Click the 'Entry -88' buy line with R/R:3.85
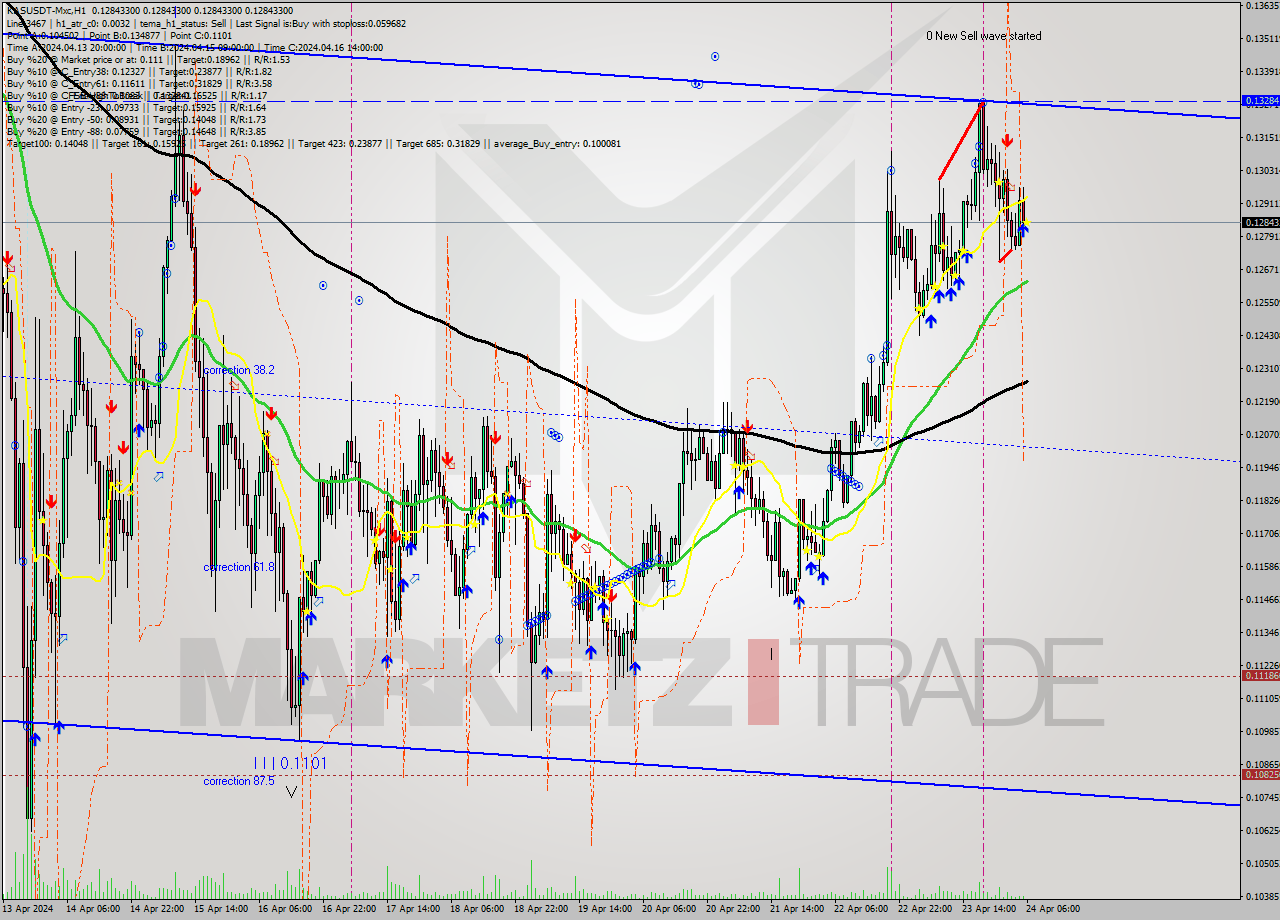The image size is (1280, 920). coord(136,131)
